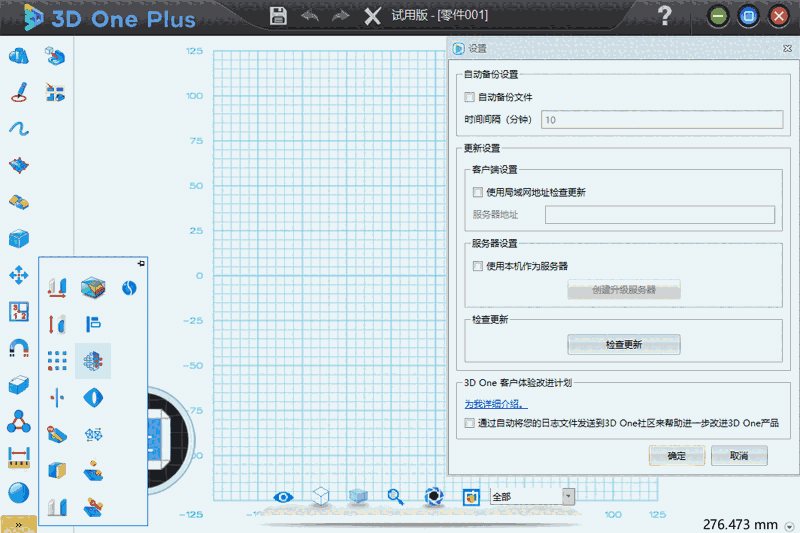Click the aperture view icon in bottom bar
The width and height of the screenshot is (800, 533).
click(x=434, y=496)
